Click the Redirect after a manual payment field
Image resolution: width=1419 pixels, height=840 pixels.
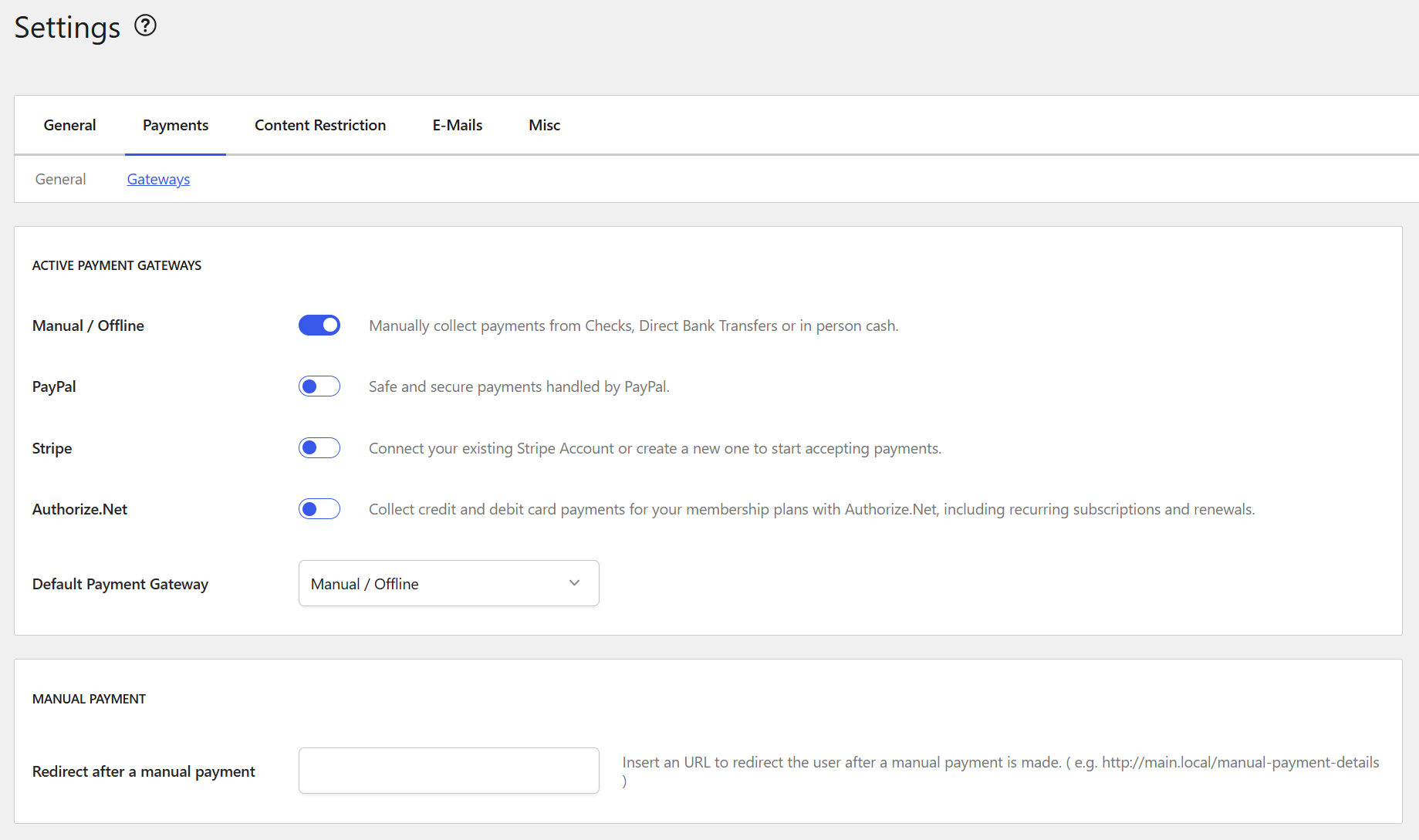coord(449,771)
